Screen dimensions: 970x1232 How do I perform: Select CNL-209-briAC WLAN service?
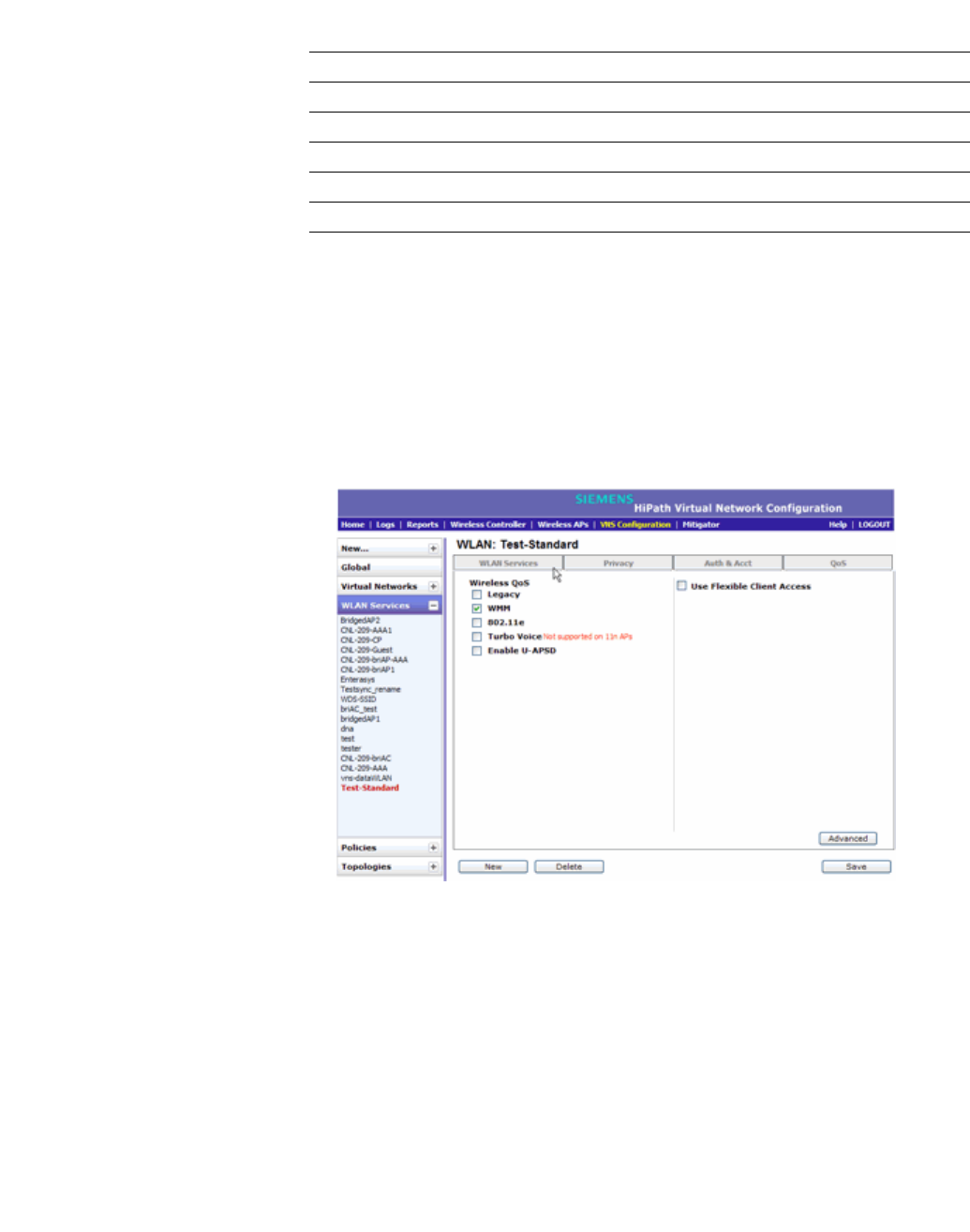point(366,759)
